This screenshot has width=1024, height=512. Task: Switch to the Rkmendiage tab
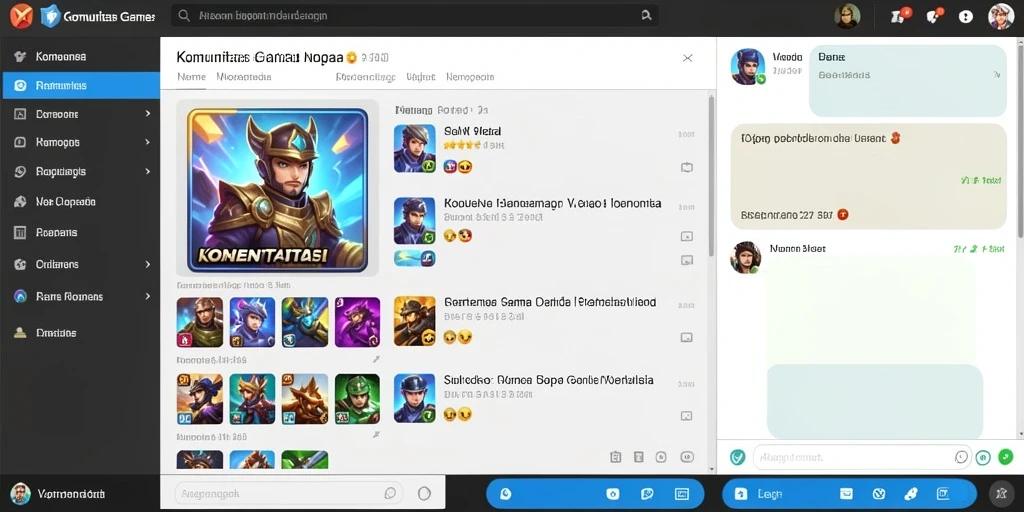[365, 76]
